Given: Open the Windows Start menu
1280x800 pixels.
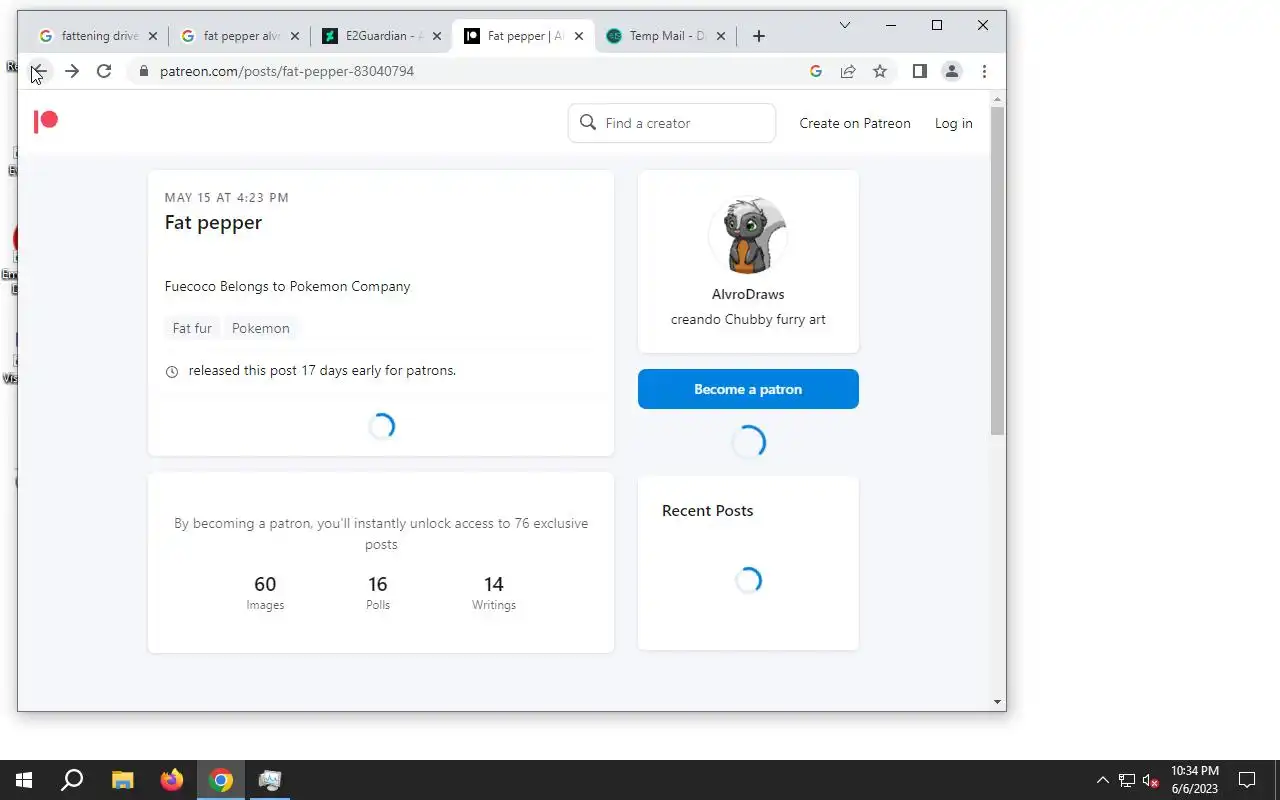Looking at the screenshot, I should pos(24,780).
